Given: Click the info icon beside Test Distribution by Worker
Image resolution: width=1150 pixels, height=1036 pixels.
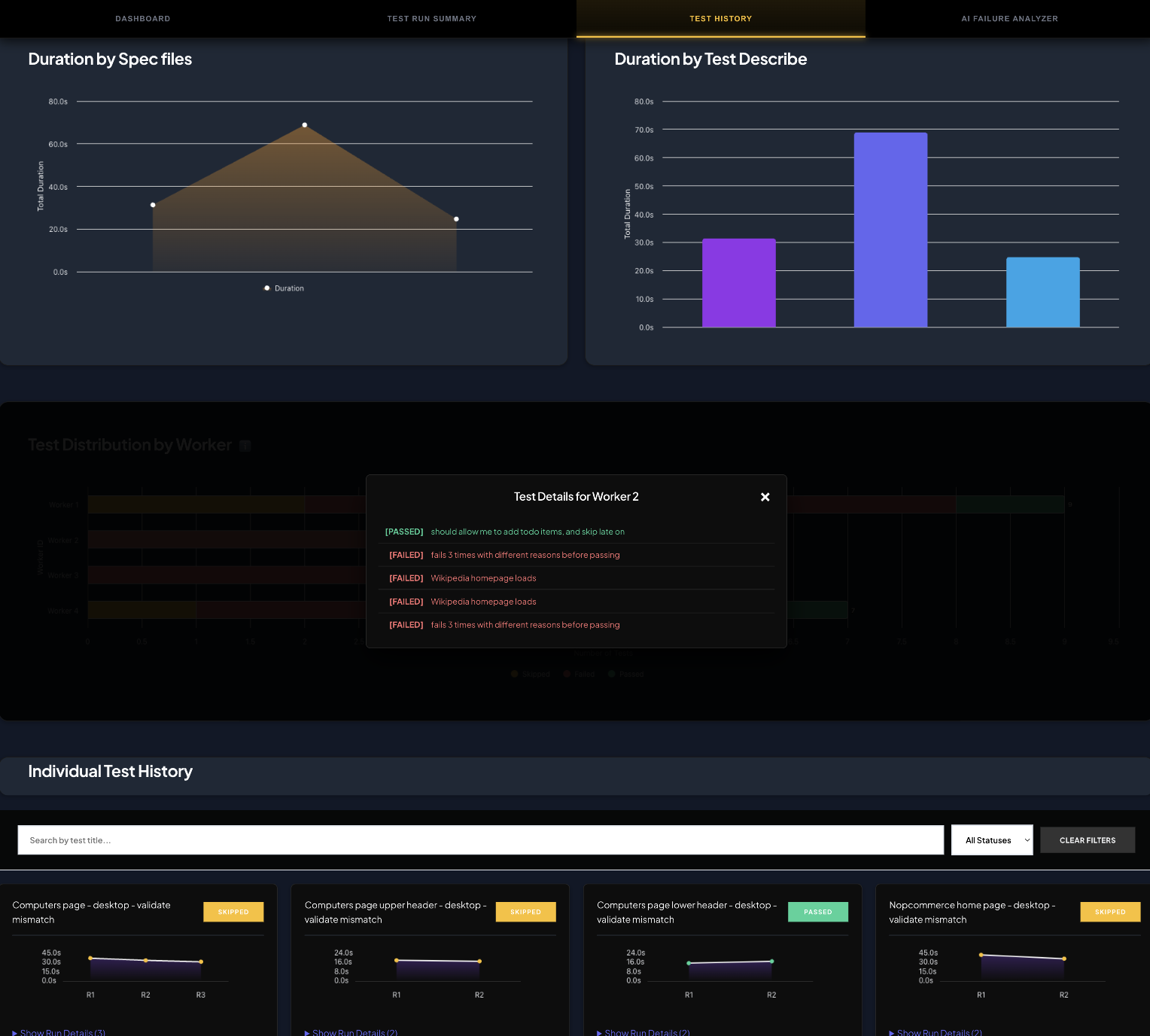Looking at the screenshot, I should pyautogui.click(x=245, y=446).
